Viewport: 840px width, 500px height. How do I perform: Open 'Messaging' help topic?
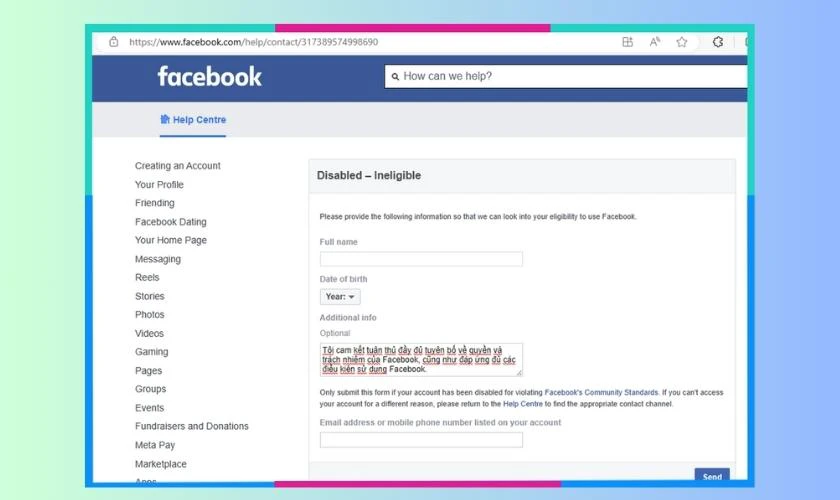coord(158,259)
